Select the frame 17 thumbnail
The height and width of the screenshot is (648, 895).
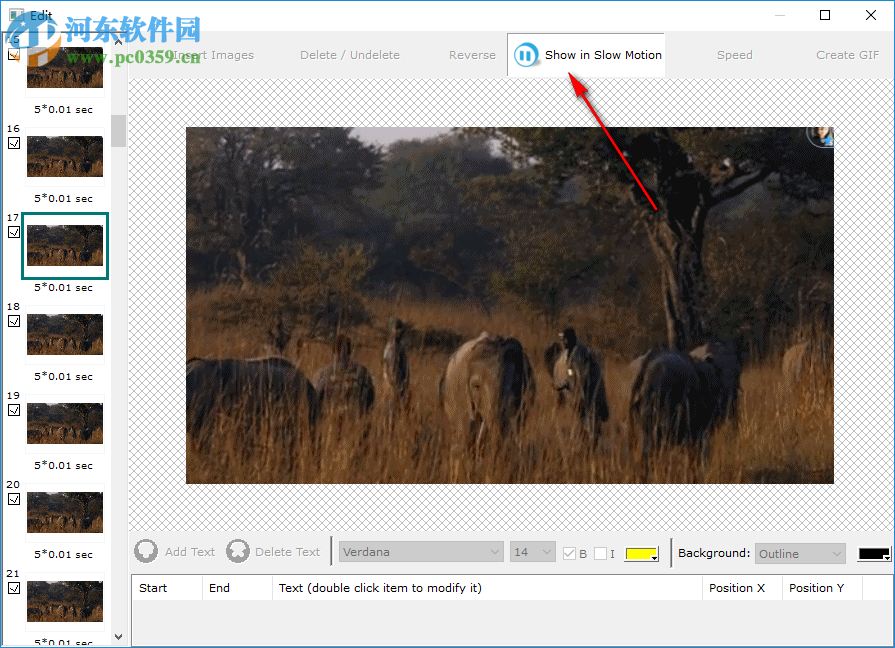coord(64,245)
